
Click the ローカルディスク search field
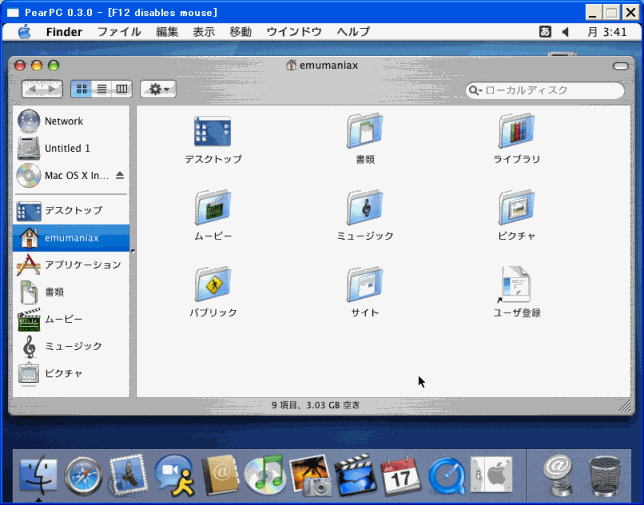[x=550, y=91]
